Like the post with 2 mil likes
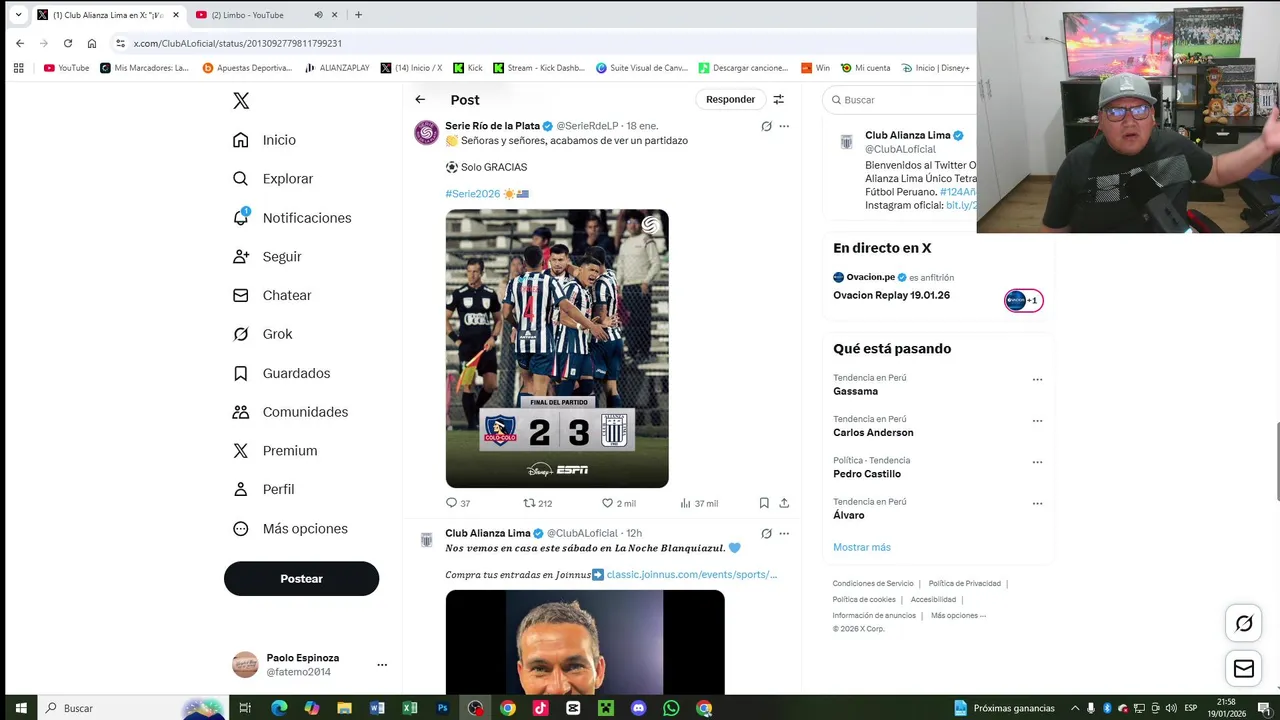Screen dimensions: 1280x720 tap(618, 503)
